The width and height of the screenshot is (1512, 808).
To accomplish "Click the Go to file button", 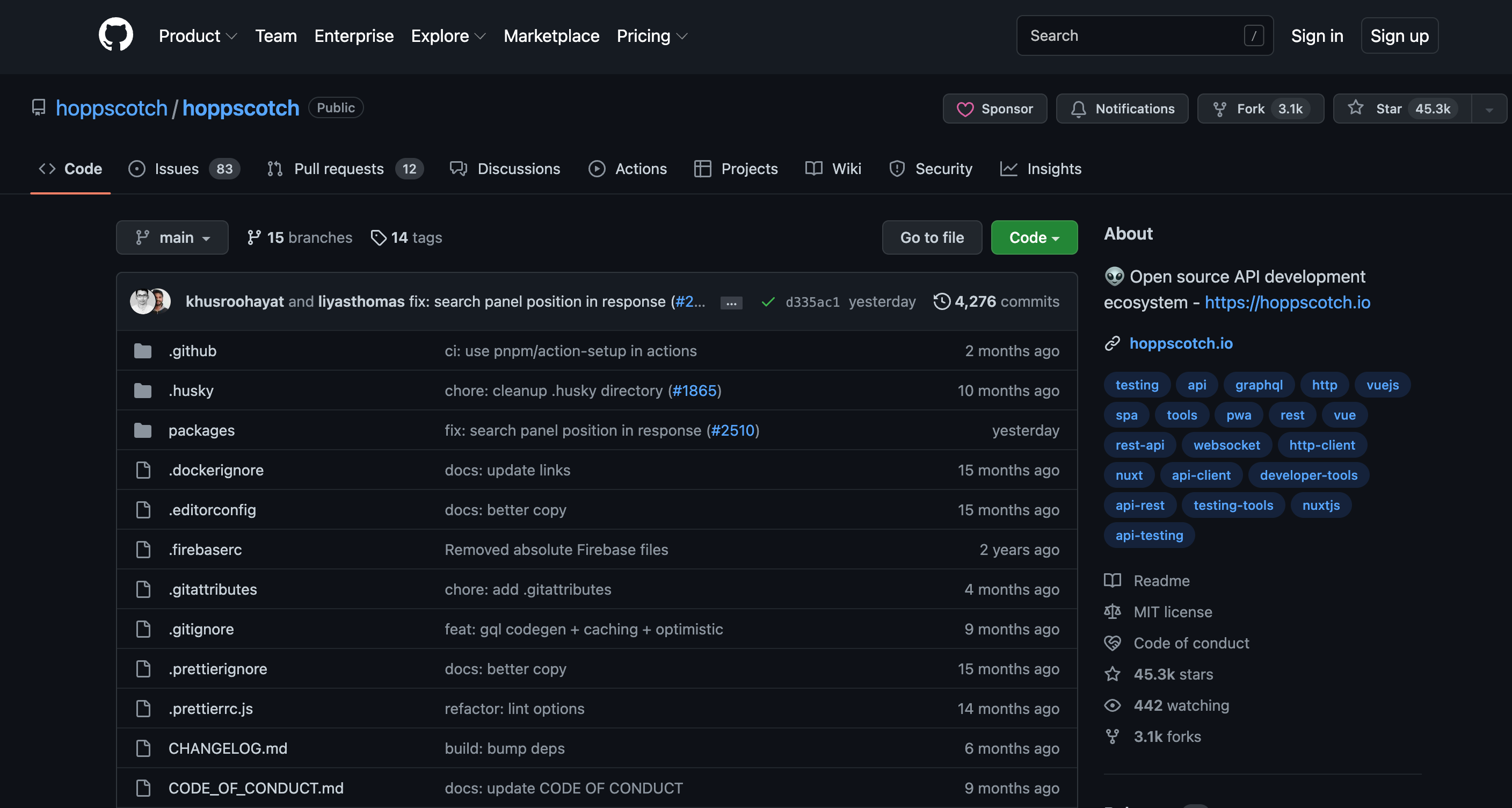I will [x=932, y=237].
